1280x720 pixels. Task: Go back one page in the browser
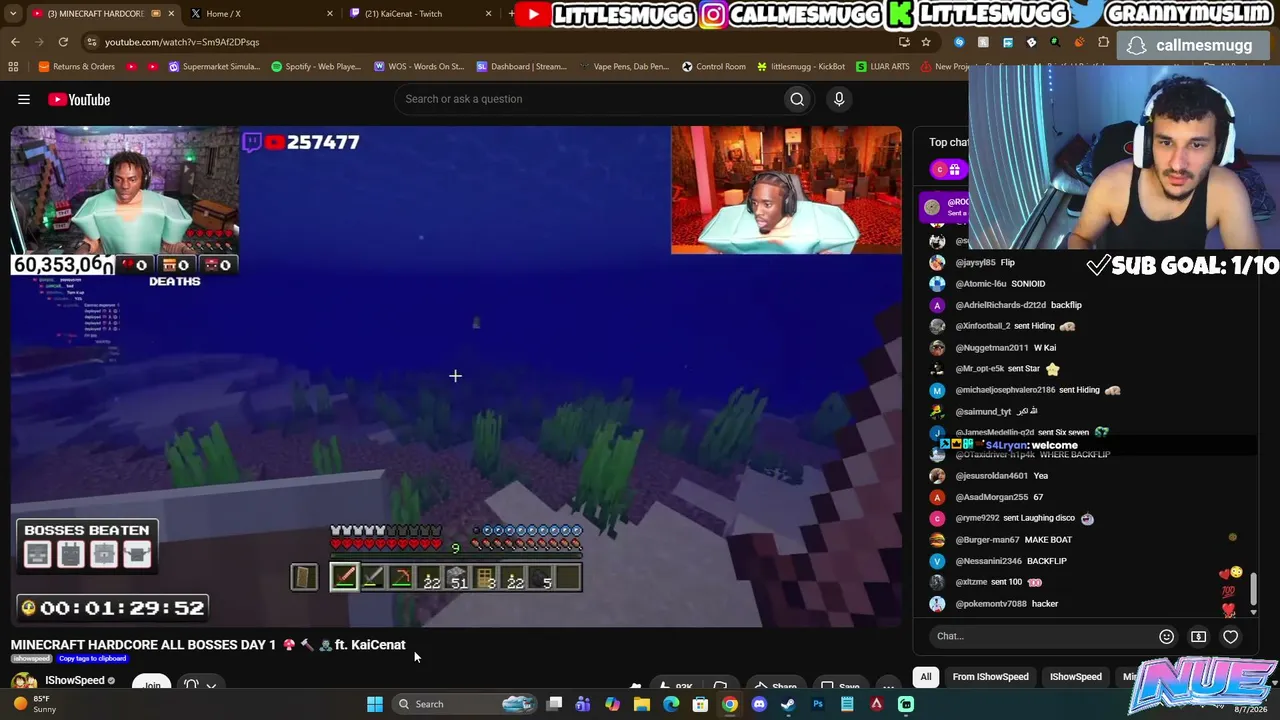(15, 42)
